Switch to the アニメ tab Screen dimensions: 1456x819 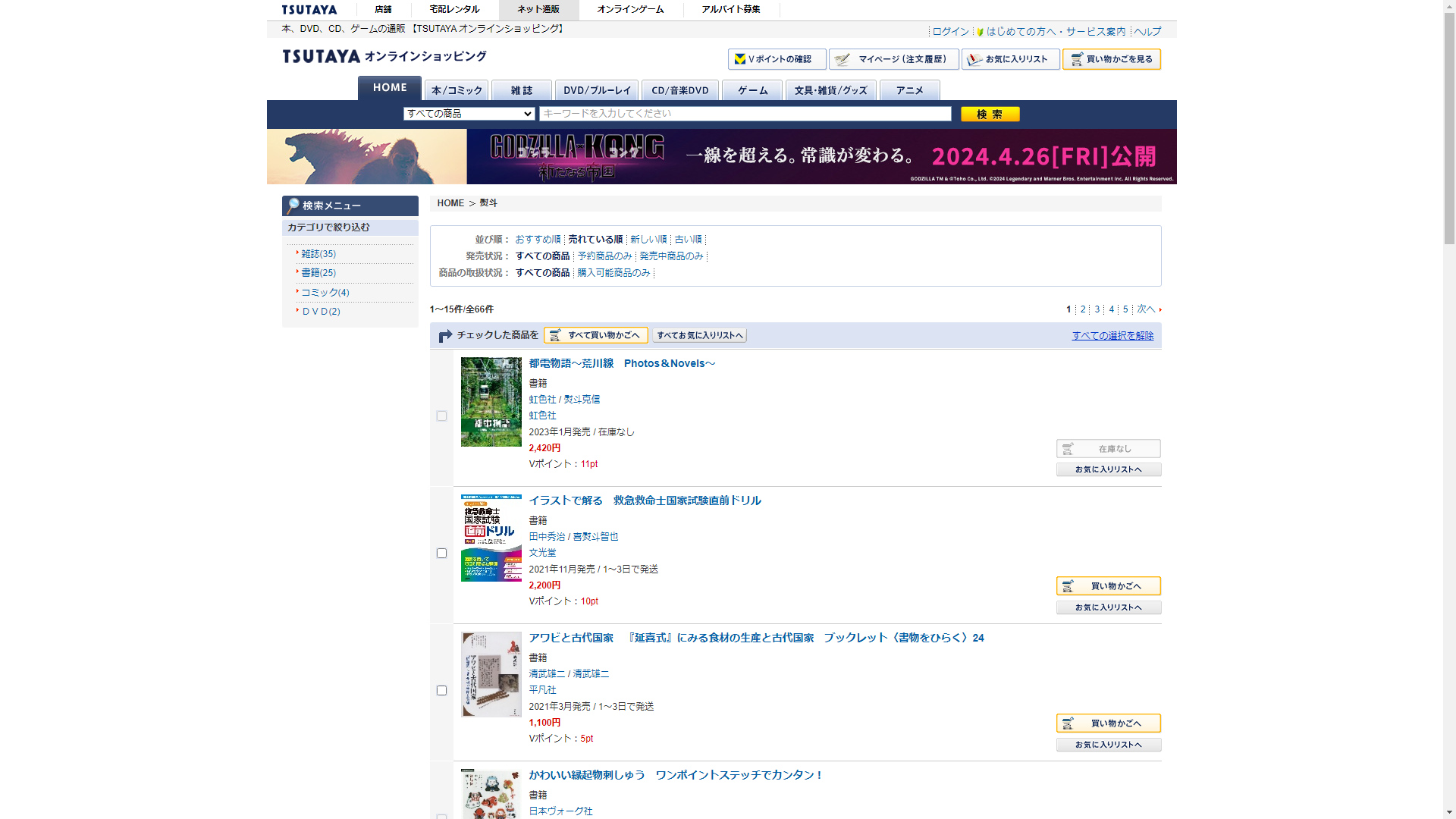910,90
